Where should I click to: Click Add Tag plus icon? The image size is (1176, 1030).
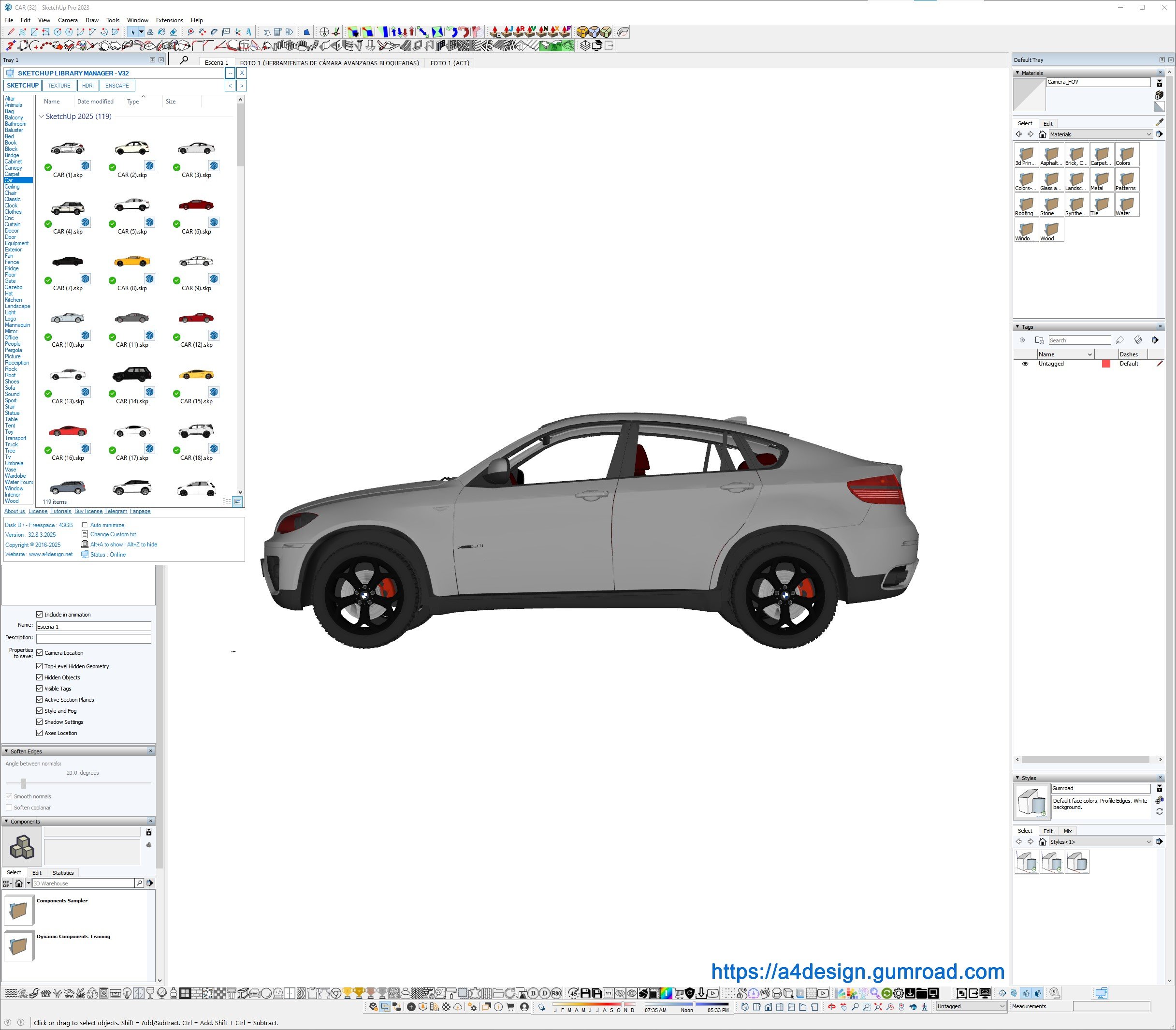coord(1022,340)
